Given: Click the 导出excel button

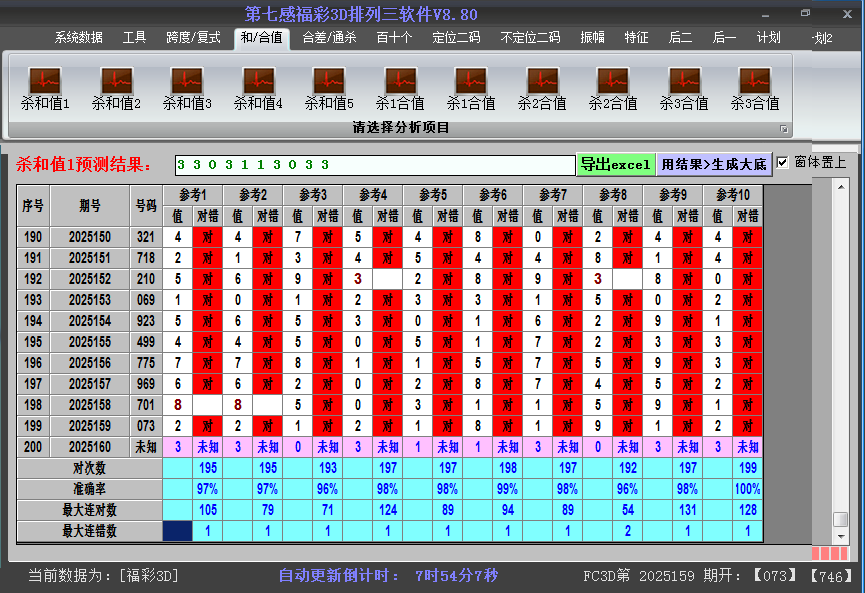Looking at the screenshot, I should [616, 164].
